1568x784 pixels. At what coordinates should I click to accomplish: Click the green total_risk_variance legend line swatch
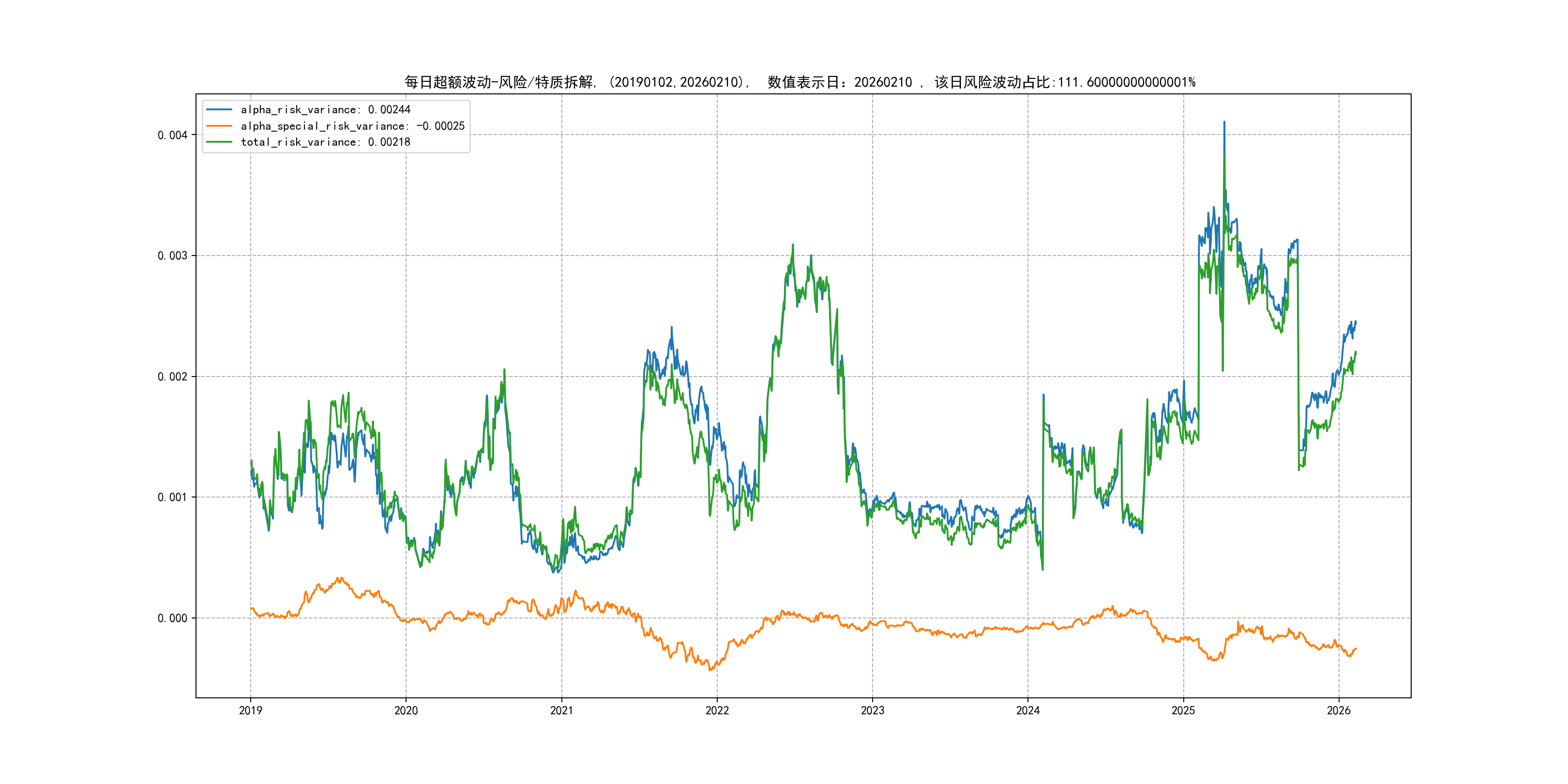click(x=219, y=142)
